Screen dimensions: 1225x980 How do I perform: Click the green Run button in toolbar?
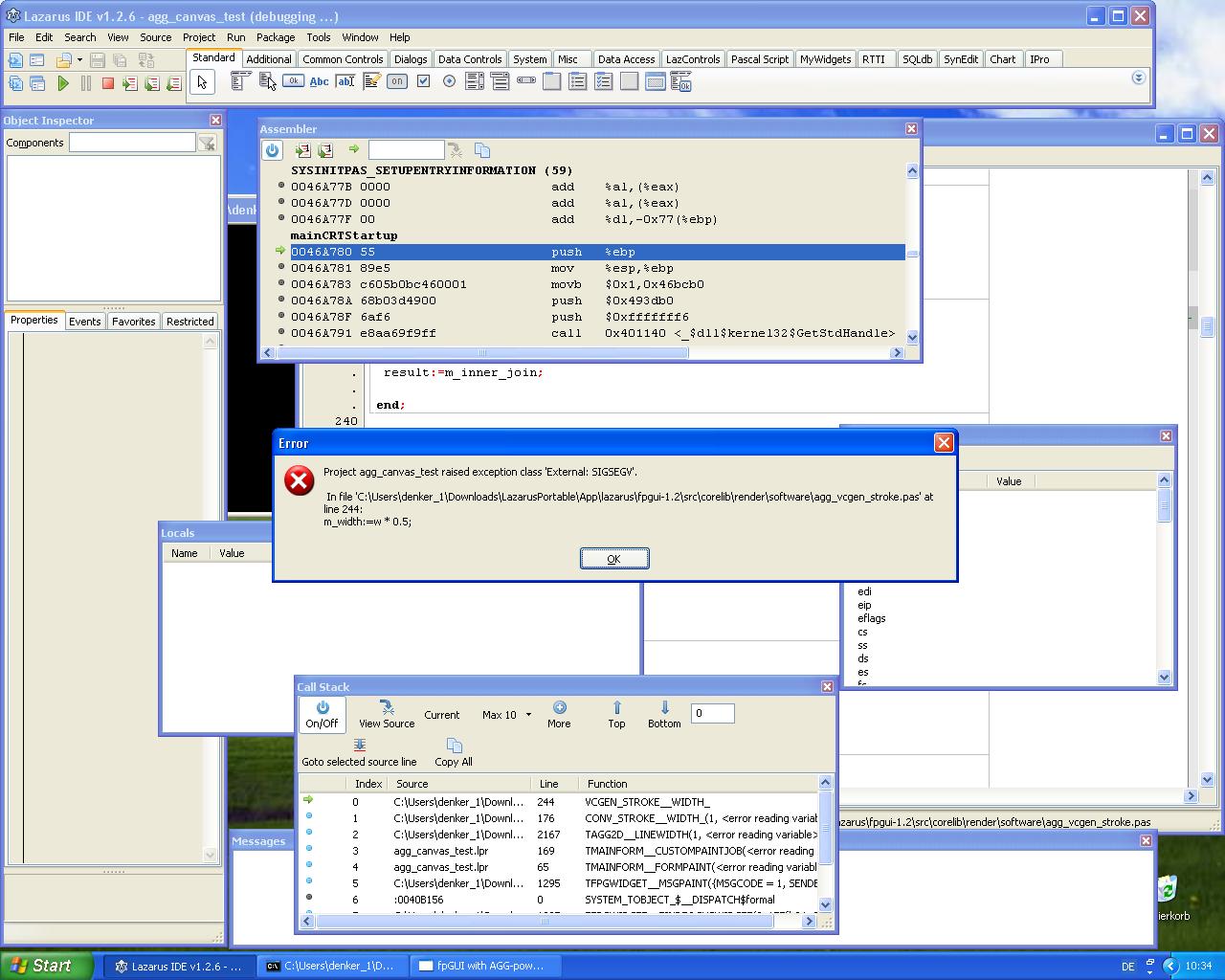[x=63, y=83]
